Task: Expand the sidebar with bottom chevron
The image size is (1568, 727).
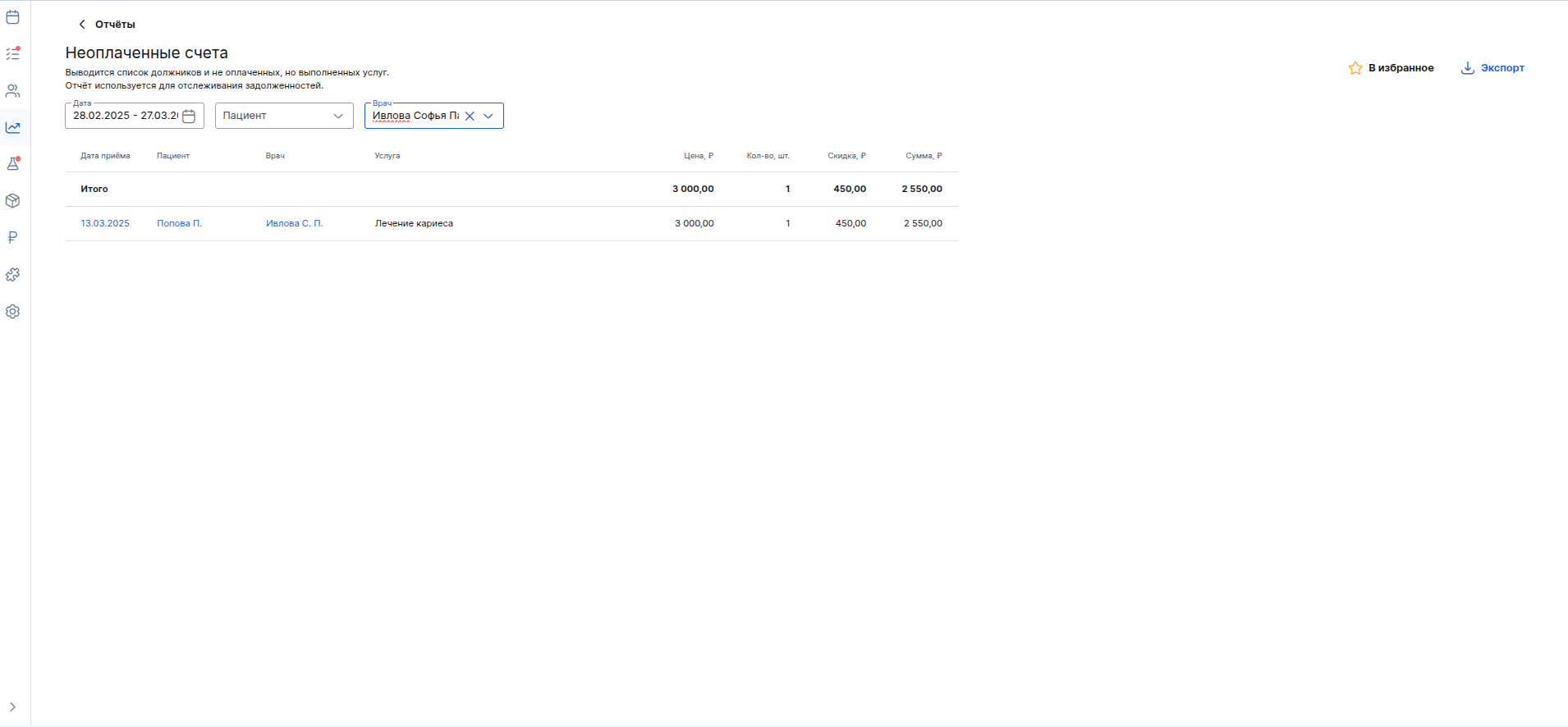Action: click(12, 706)
